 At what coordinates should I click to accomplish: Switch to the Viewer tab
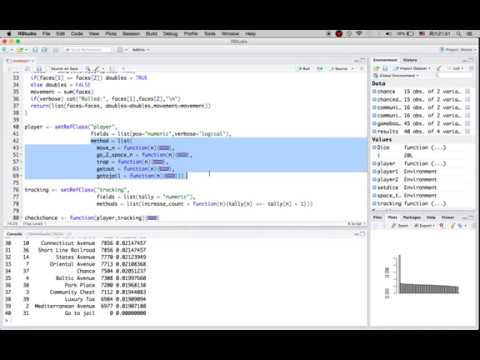point(448,217)
